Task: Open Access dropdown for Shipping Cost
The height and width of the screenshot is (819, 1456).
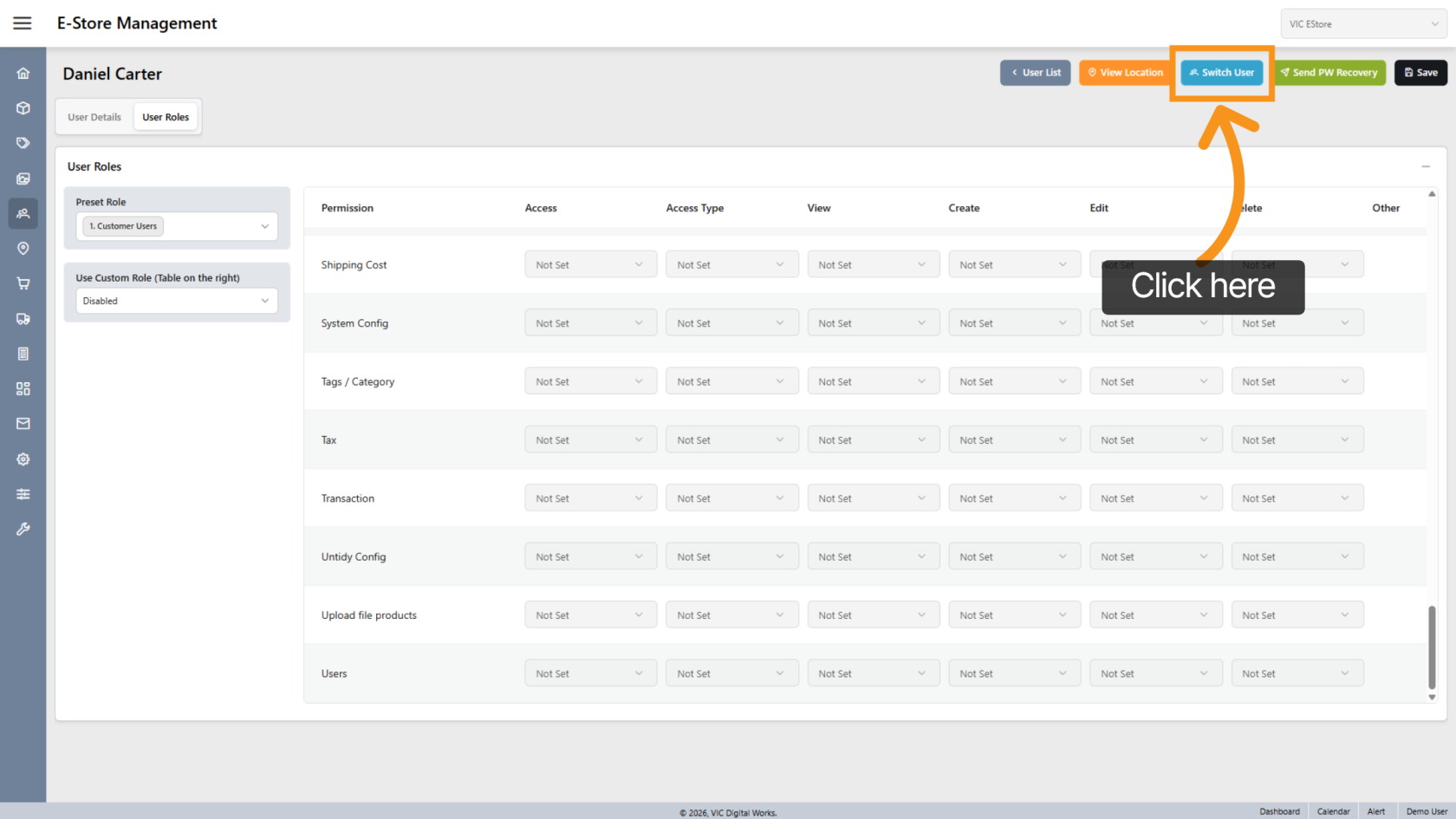Action: click(589, 265)
